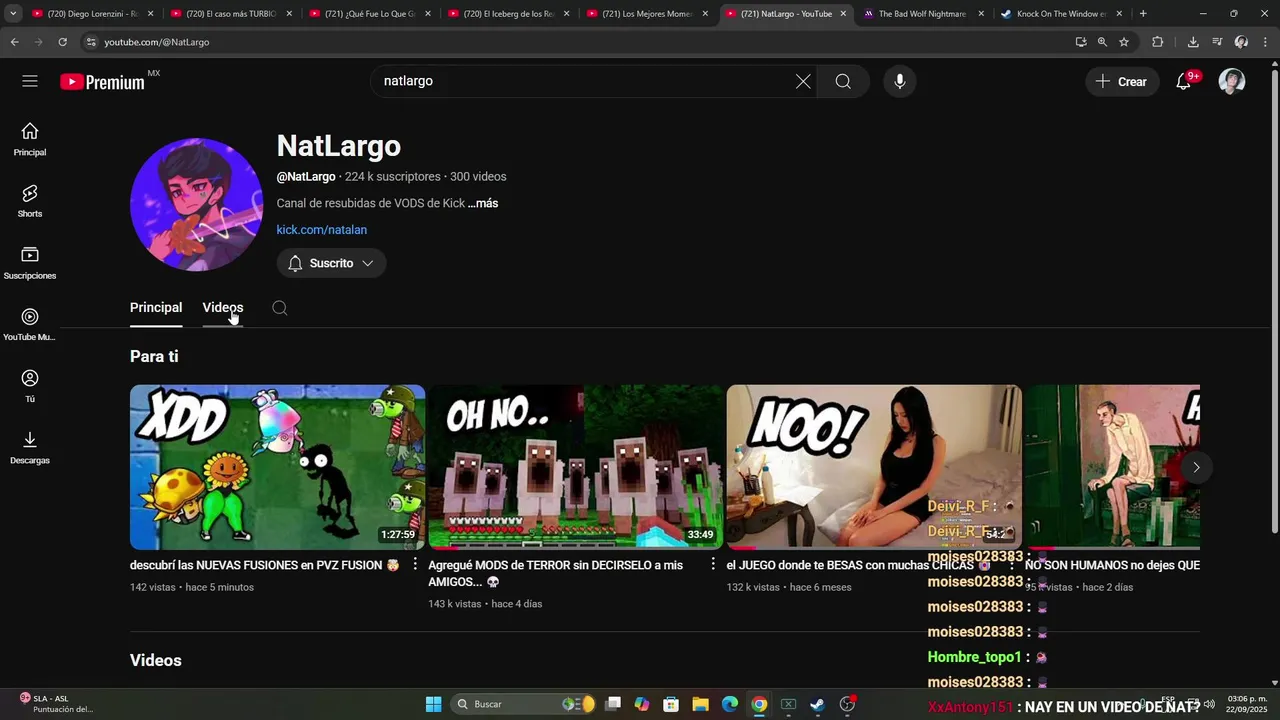Viewport: 1280px width, 720px height.
Task: Open the YouTube guide hamburger menu
Action: tap(30, 81)
